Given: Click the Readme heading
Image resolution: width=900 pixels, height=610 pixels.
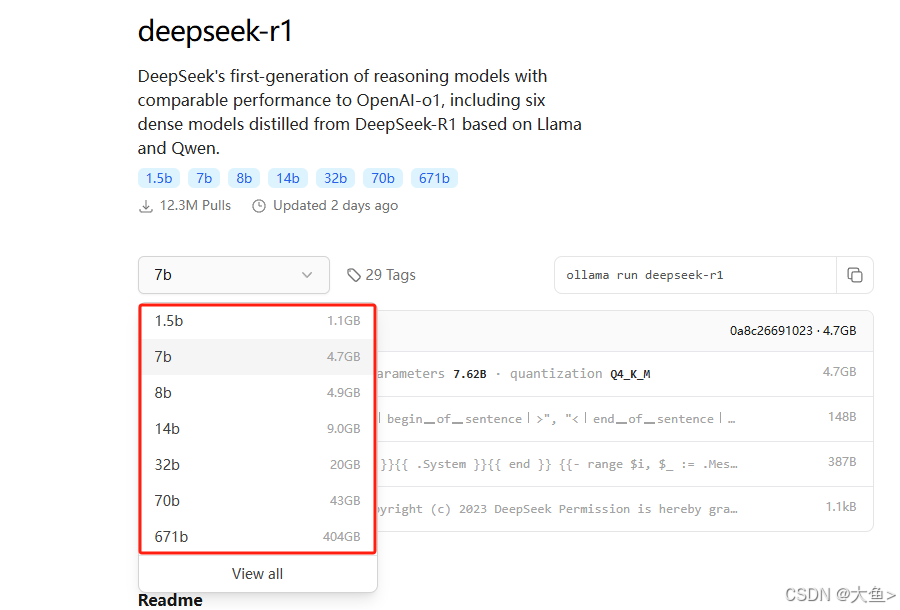Looking at the screenshot, I should point(170,600).
